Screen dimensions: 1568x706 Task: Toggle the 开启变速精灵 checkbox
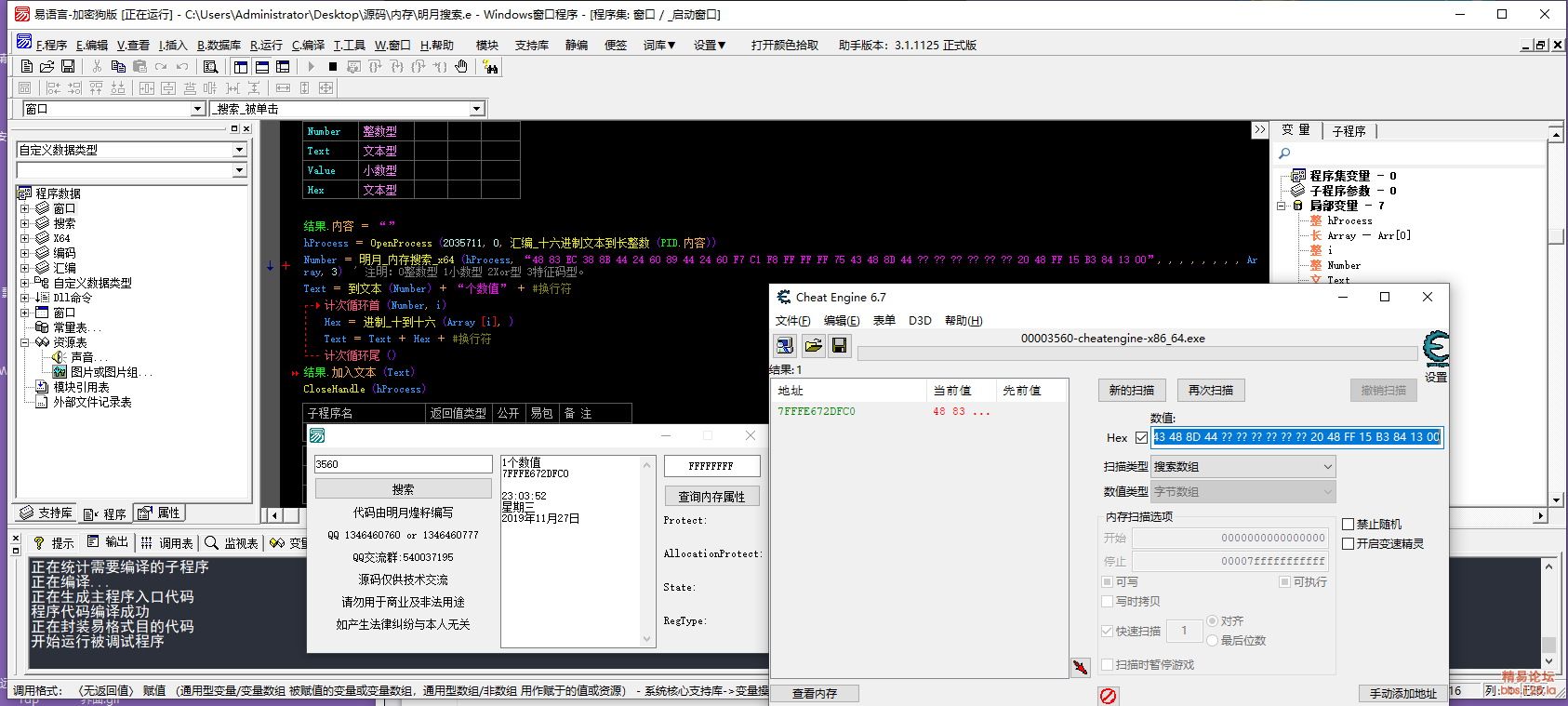(1348, 544)
